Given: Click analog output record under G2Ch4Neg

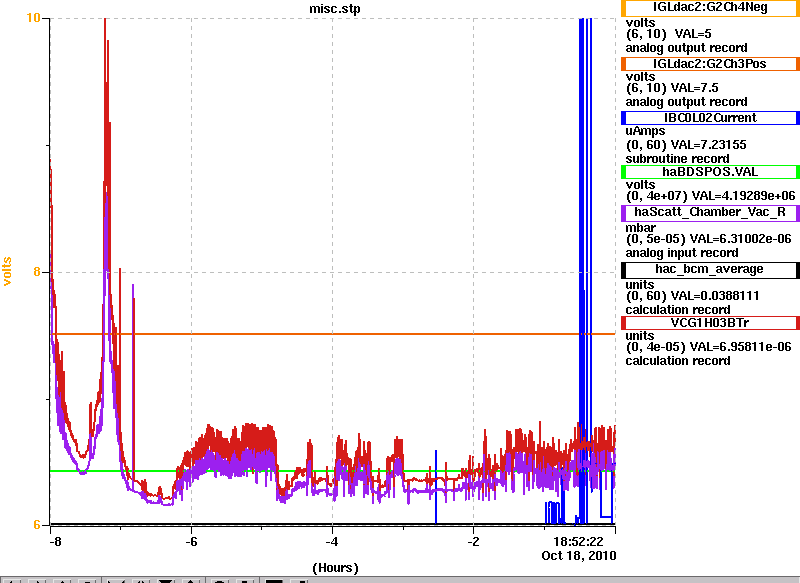Looking at the screenshot, I should coord(687,48).
